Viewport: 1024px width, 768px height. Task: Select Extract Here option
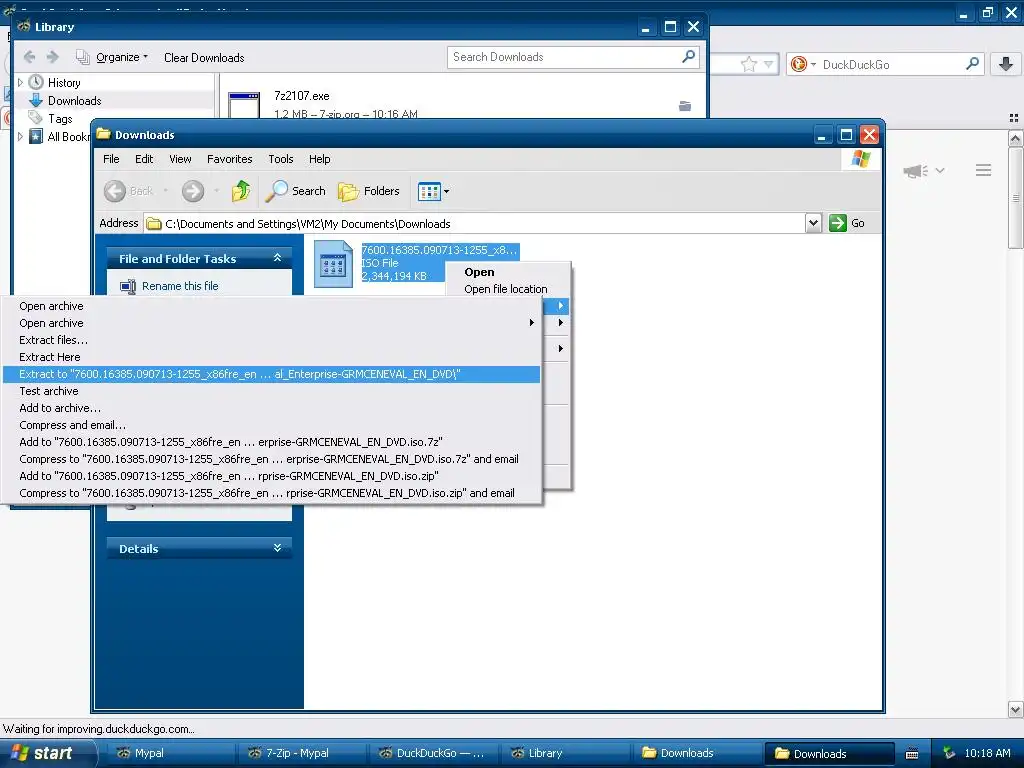pyautogui.click(x=272, y=357)
